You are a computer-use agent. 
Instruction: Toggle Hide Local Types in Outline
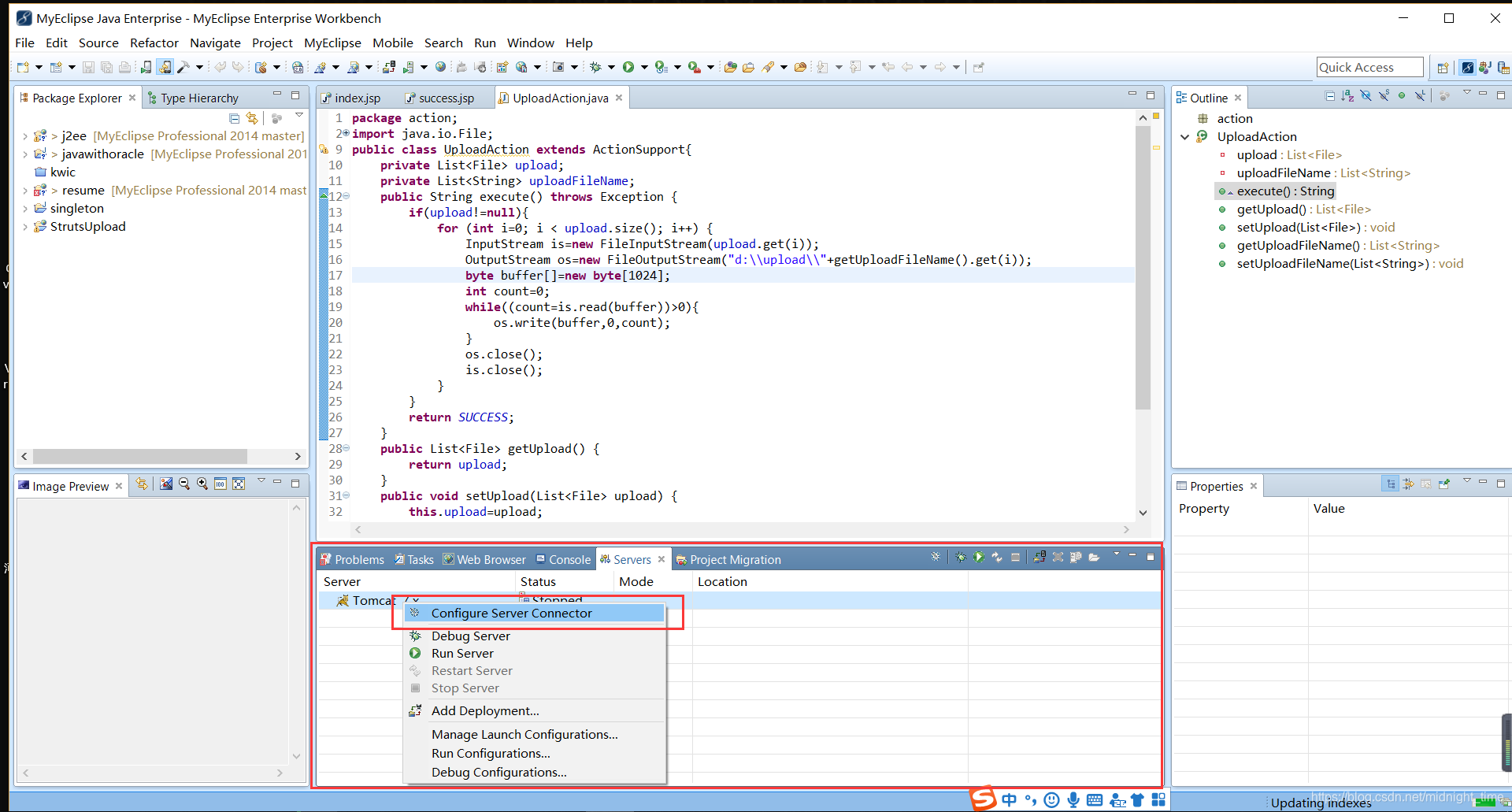(x=1420, y=95)
